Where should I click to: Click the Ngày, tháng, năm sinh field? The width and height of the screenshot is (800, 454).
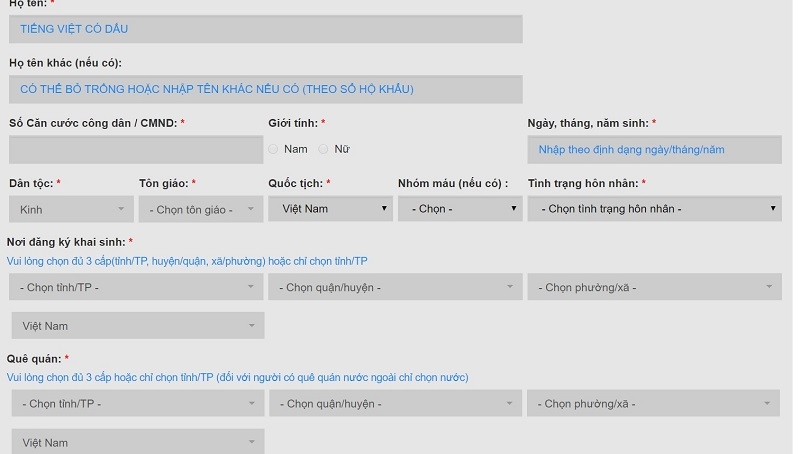coord(654,150)
